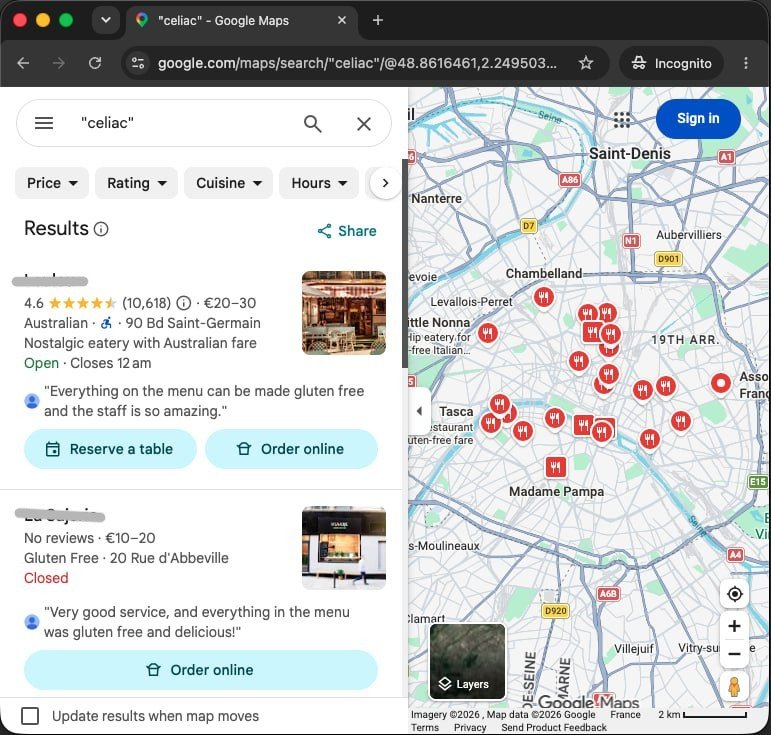
Task: Zoom in with the plus map button
Action: click(x=735, y=626)
